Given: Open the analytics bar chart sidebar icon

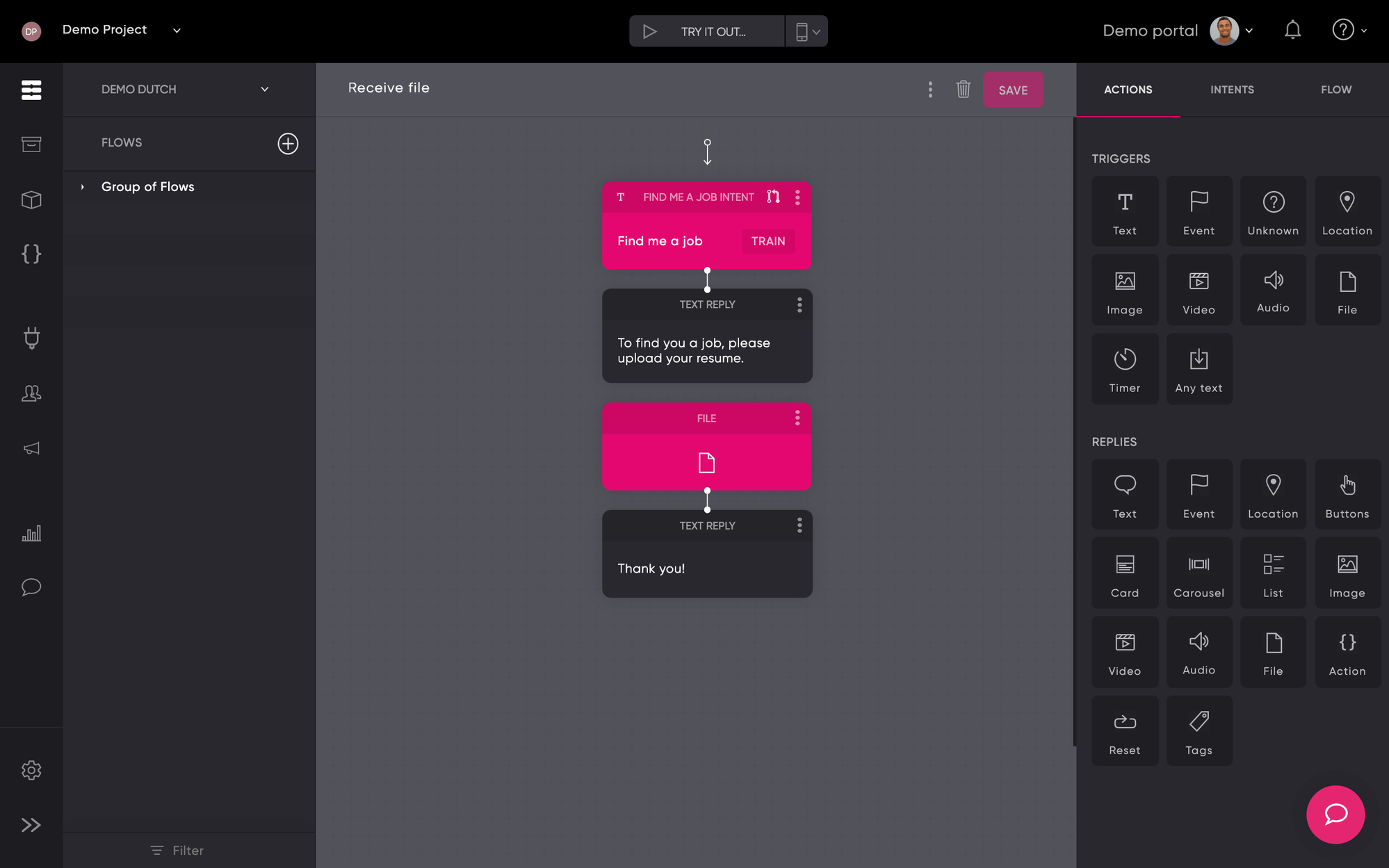Looking at the screenshot, I should click(31, 533).
